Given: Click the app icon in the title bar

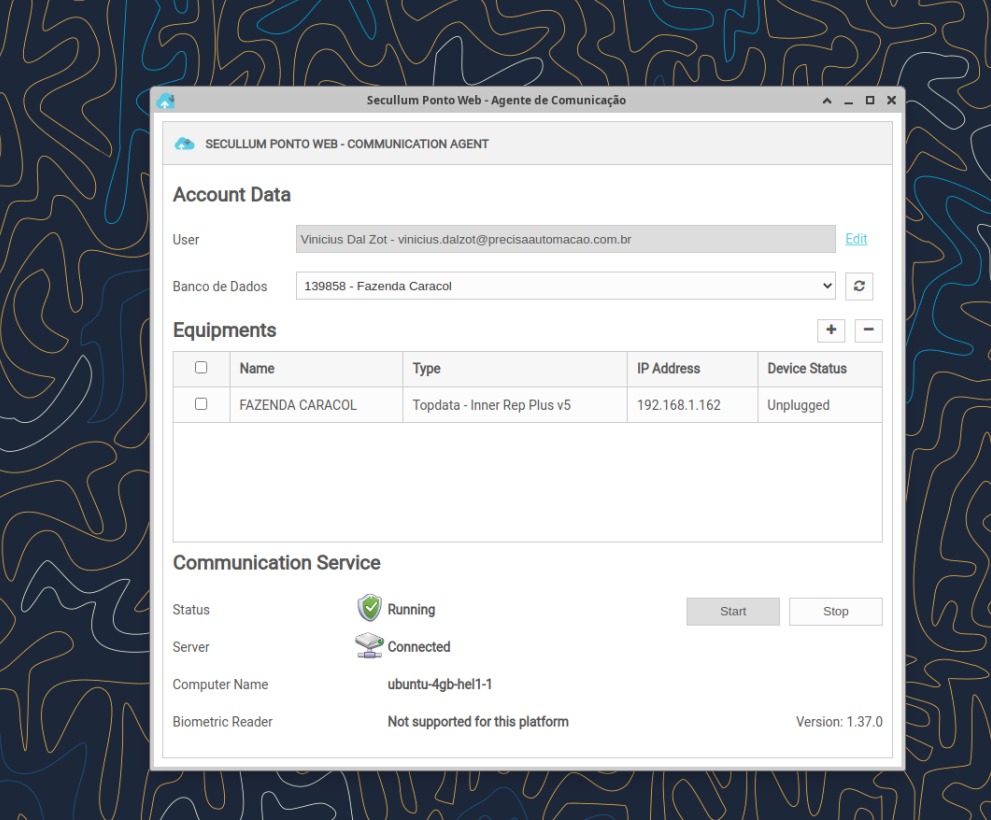Looking at the screenshot, I should click(166, 100).
